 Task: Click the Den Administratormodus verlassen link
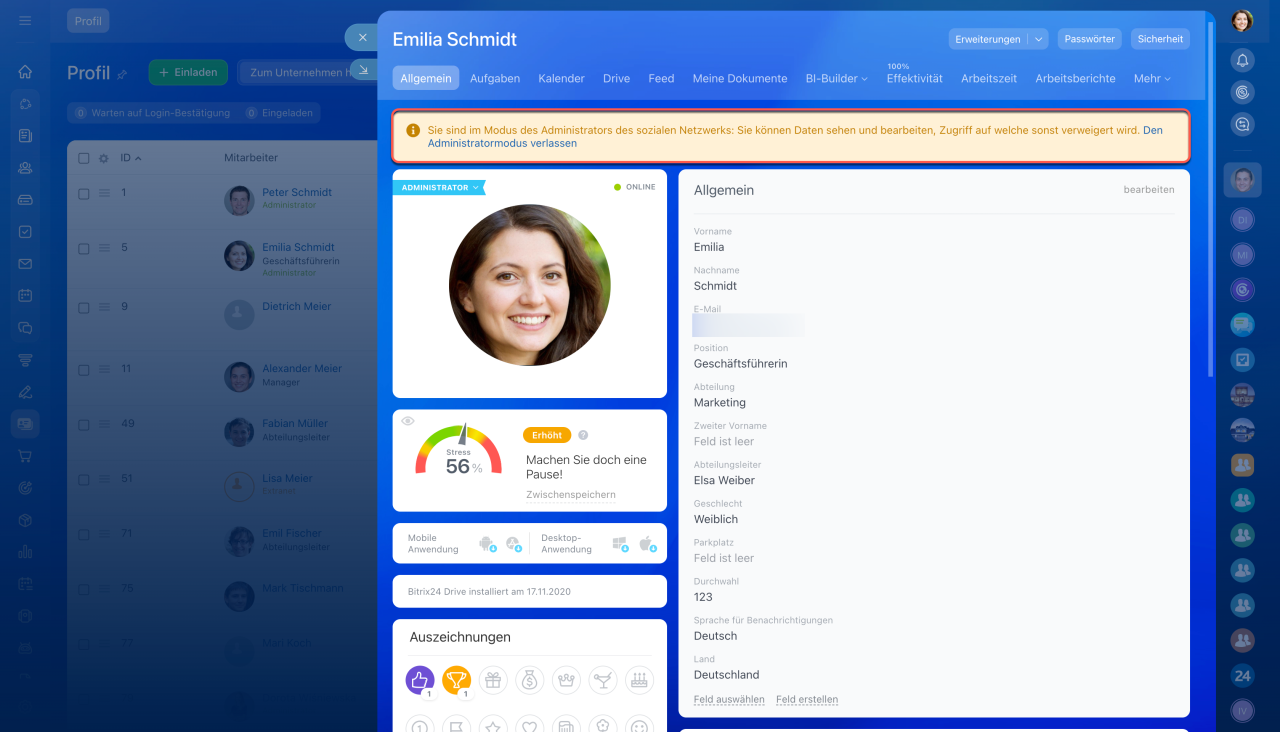(502, 143)
